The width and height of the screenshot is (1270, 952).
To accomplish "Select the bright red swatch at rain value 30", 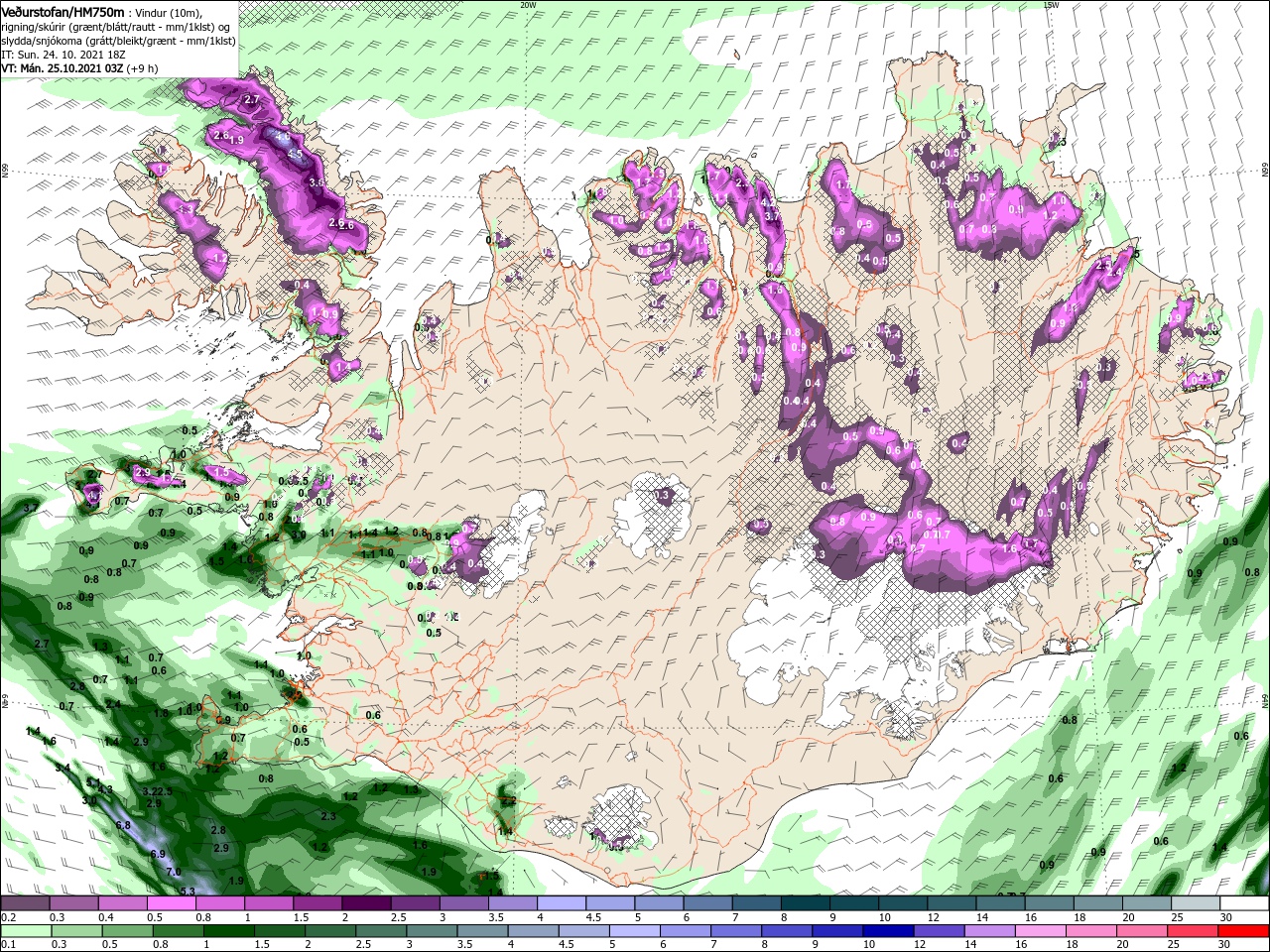I will pyautogui.click(x=1243, y=932).
